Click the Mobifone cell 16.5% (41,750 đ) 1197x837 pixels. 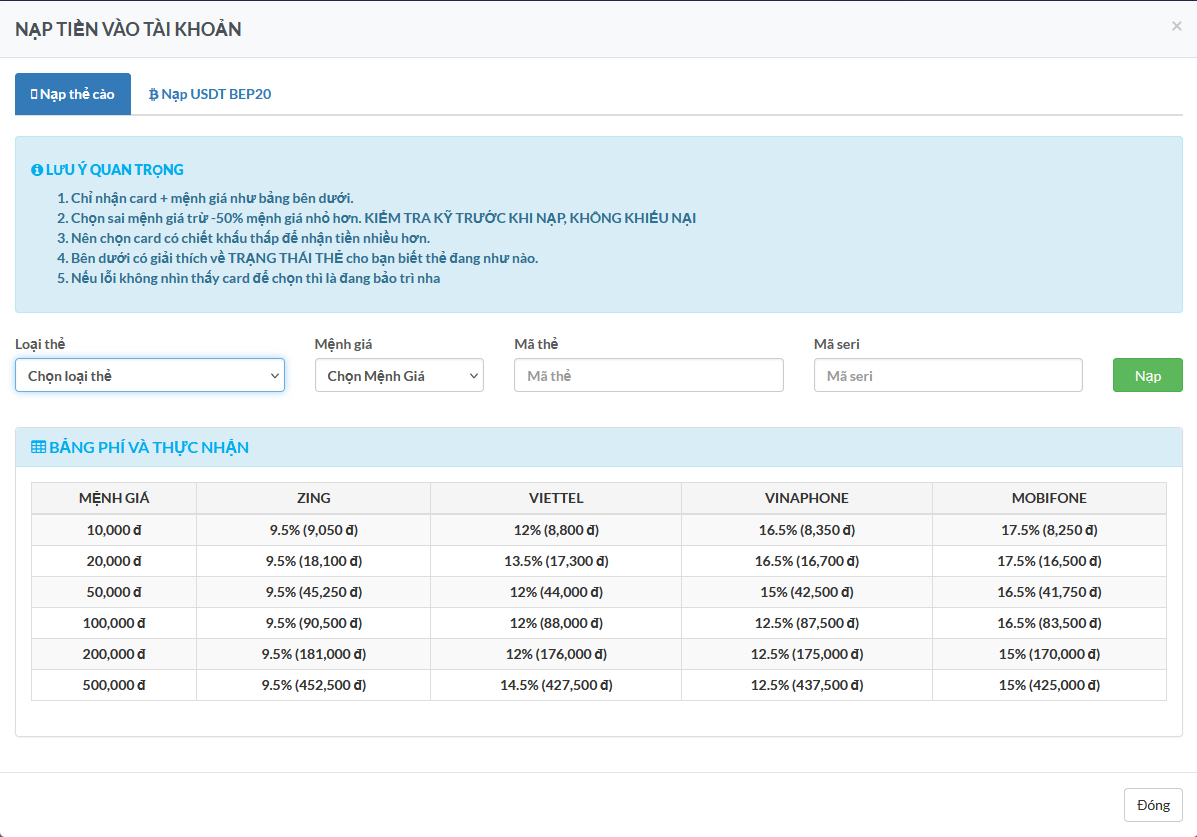click(x=1050, y=592)
